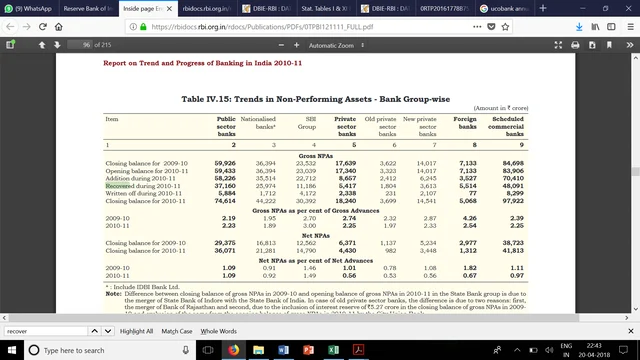This screenshot has height=360, width=640.
Task: Close the Inside page tab
Action: 169,9
